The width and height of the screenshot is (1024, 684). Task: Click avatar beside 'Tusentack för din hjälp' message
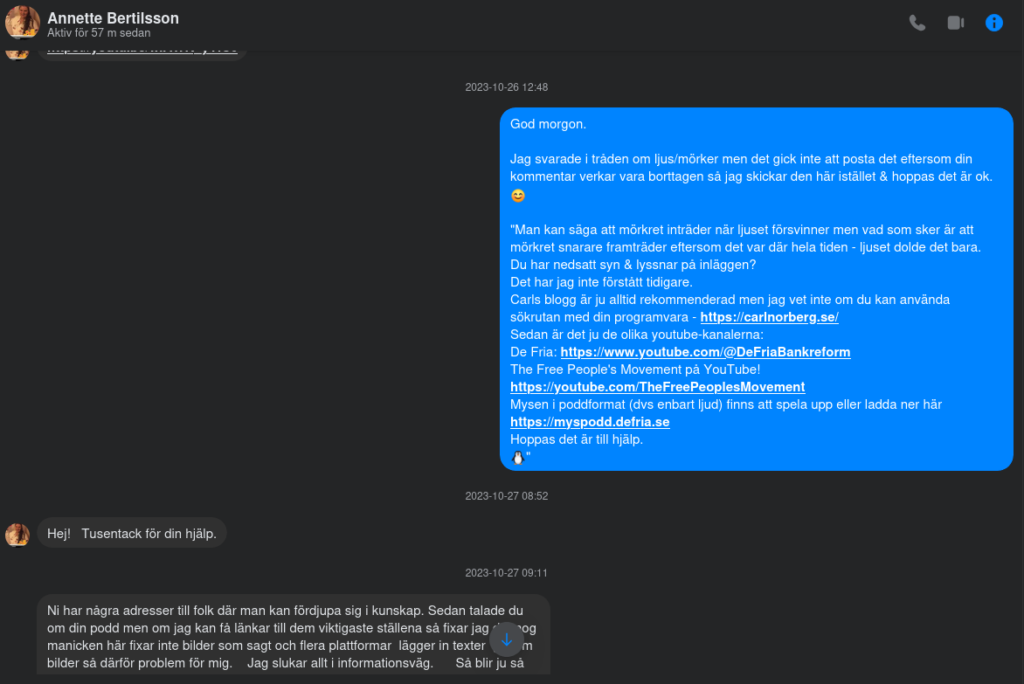pyautogui.click(x=18, y=534)
